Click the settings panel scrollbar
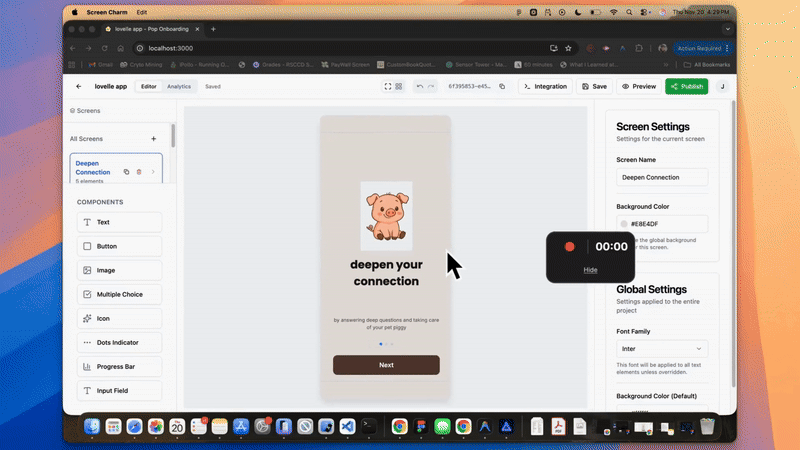This screenshot has height=450, width=800. pyautogui.click(x=734, y=243)
